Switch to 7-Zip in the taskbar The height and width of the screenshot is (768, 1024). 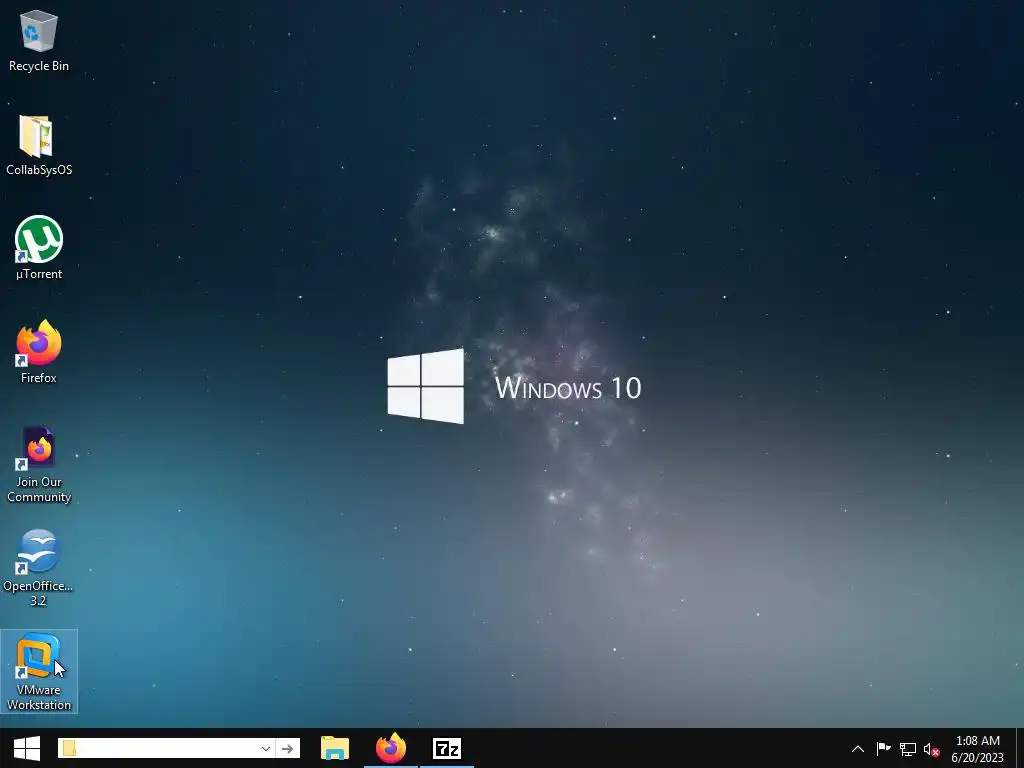tap(447, 748)
